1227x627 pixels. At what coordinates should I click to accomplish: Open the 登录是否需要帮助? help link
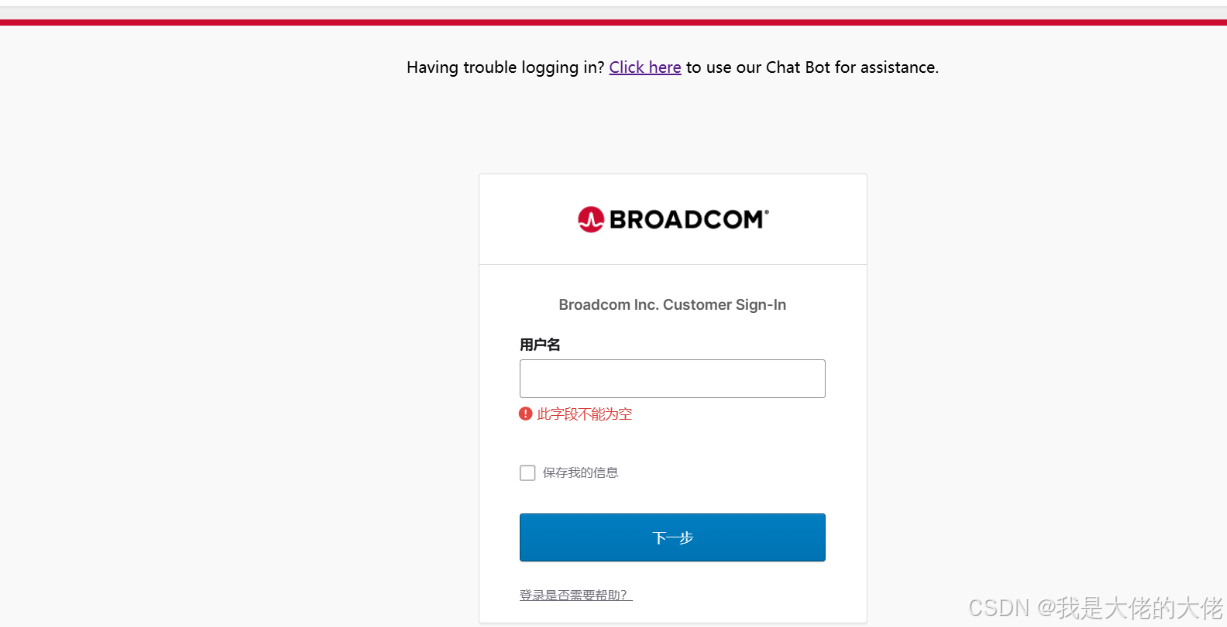[x=576, y=595]
